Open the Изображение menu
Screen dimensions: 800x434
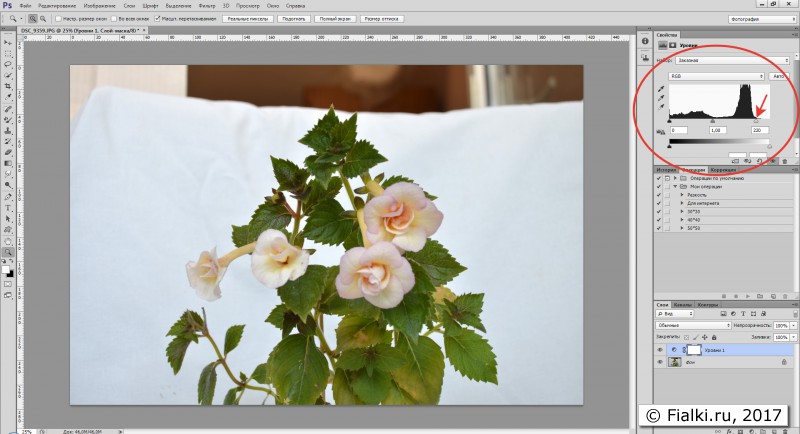click(x=99, y=6)
